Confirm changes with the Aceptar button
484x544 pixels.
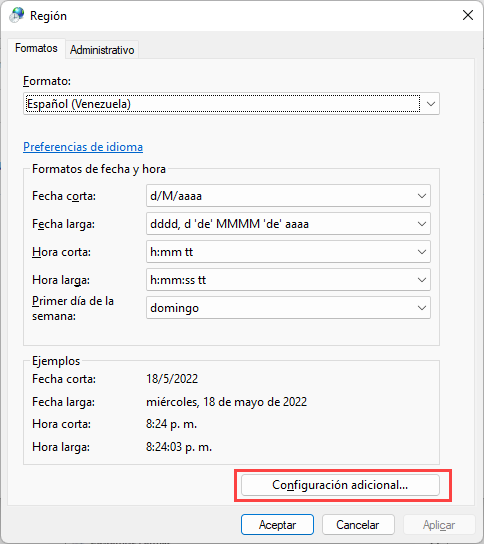278,525
